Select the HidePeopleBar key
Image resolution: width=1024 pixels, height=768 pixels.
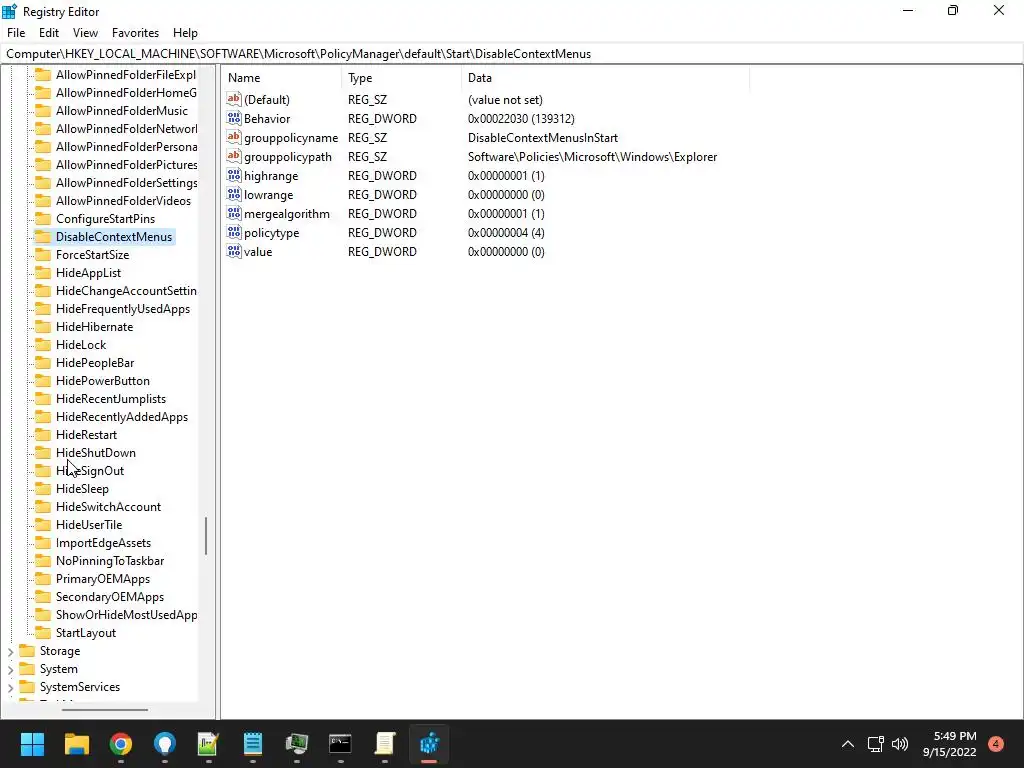[95, 362]
